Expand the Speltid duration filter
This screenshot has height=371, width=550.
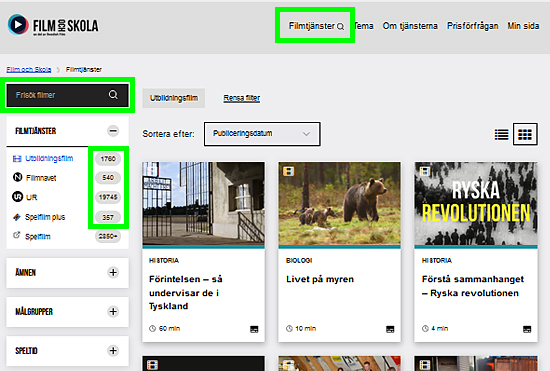[x=113, y=350]
